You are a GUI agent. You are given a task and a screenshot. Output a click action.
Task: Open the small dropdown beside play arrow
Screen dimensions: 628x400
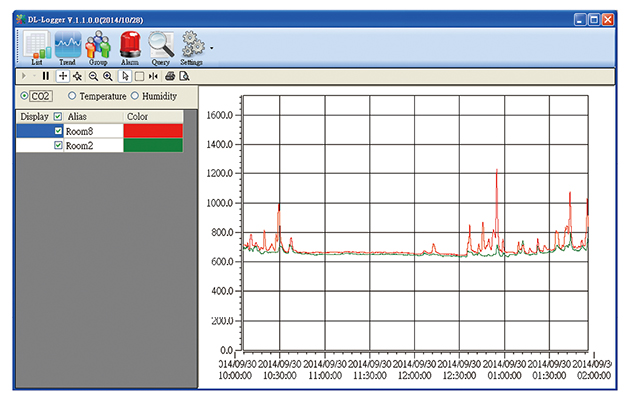pos(34,76)
